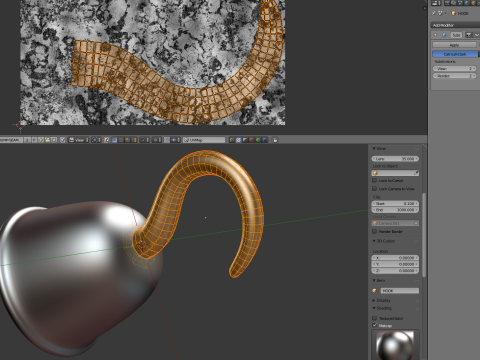Enable the Textured Solid checkbox
The height and width of the screenshot is (360, 480).
click(374, 318)
